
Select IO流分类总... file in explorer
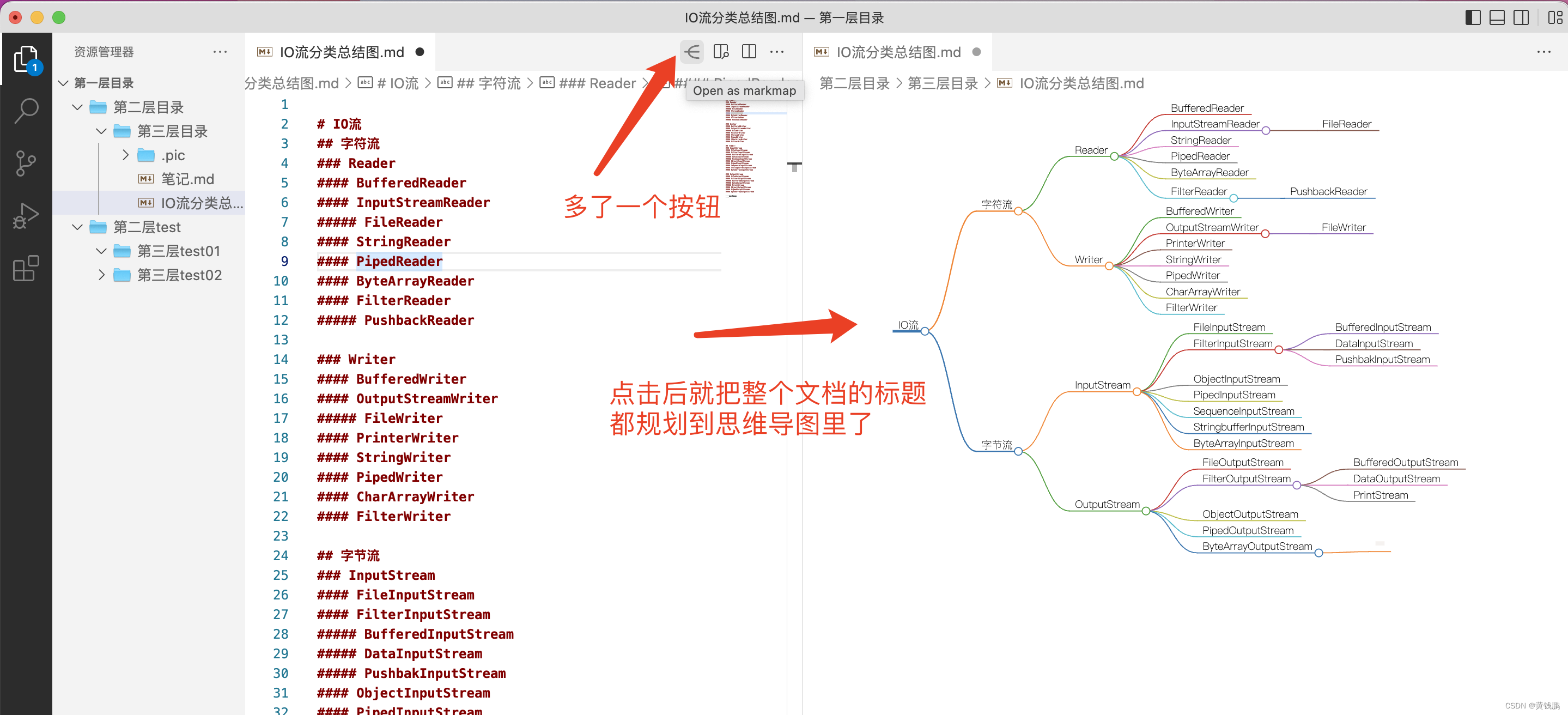[x=149, y=203]
